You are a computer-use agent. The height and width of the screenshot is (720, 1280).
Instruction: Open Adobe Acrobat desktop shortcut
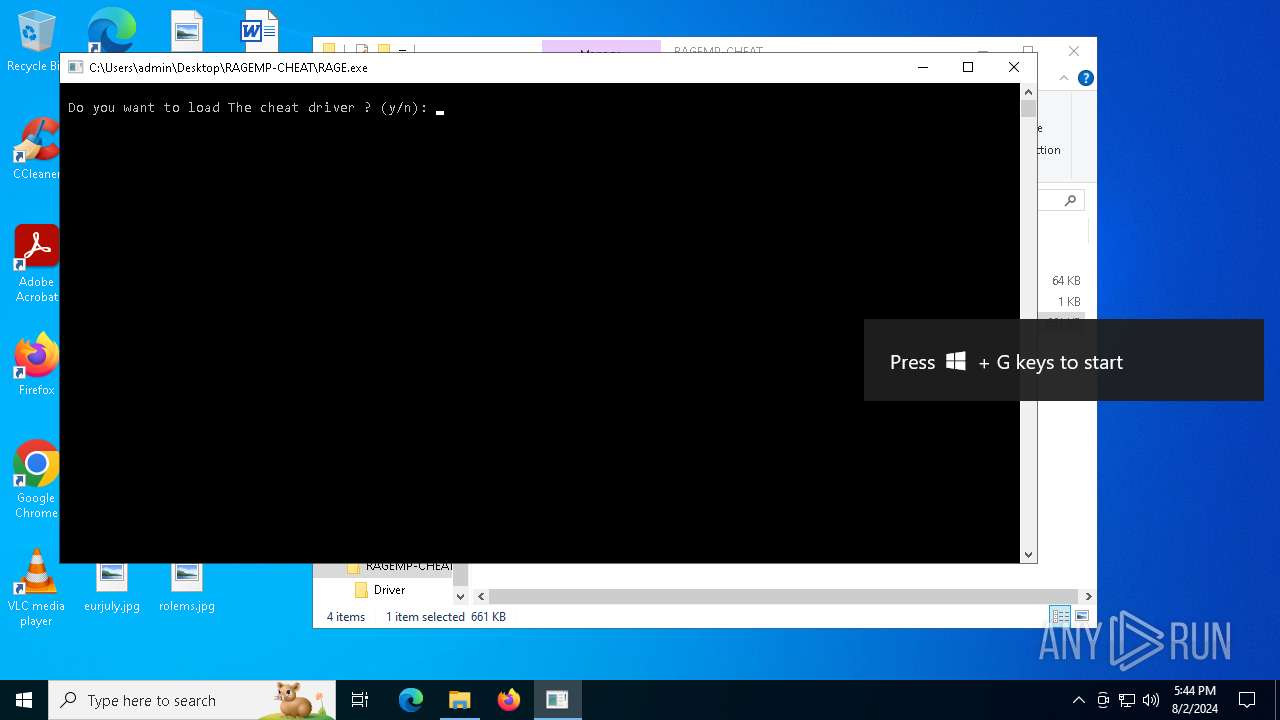pyautogui.click(x=36, y=264)
